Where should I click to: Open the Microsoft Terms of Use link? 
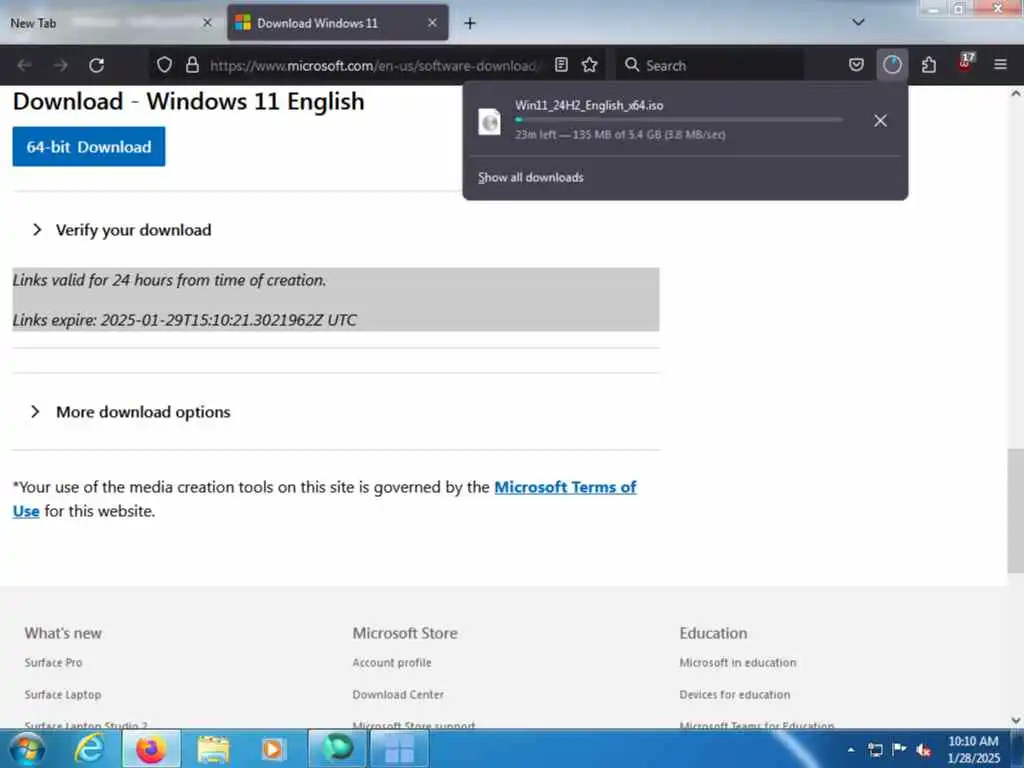[x=565, y=487]
